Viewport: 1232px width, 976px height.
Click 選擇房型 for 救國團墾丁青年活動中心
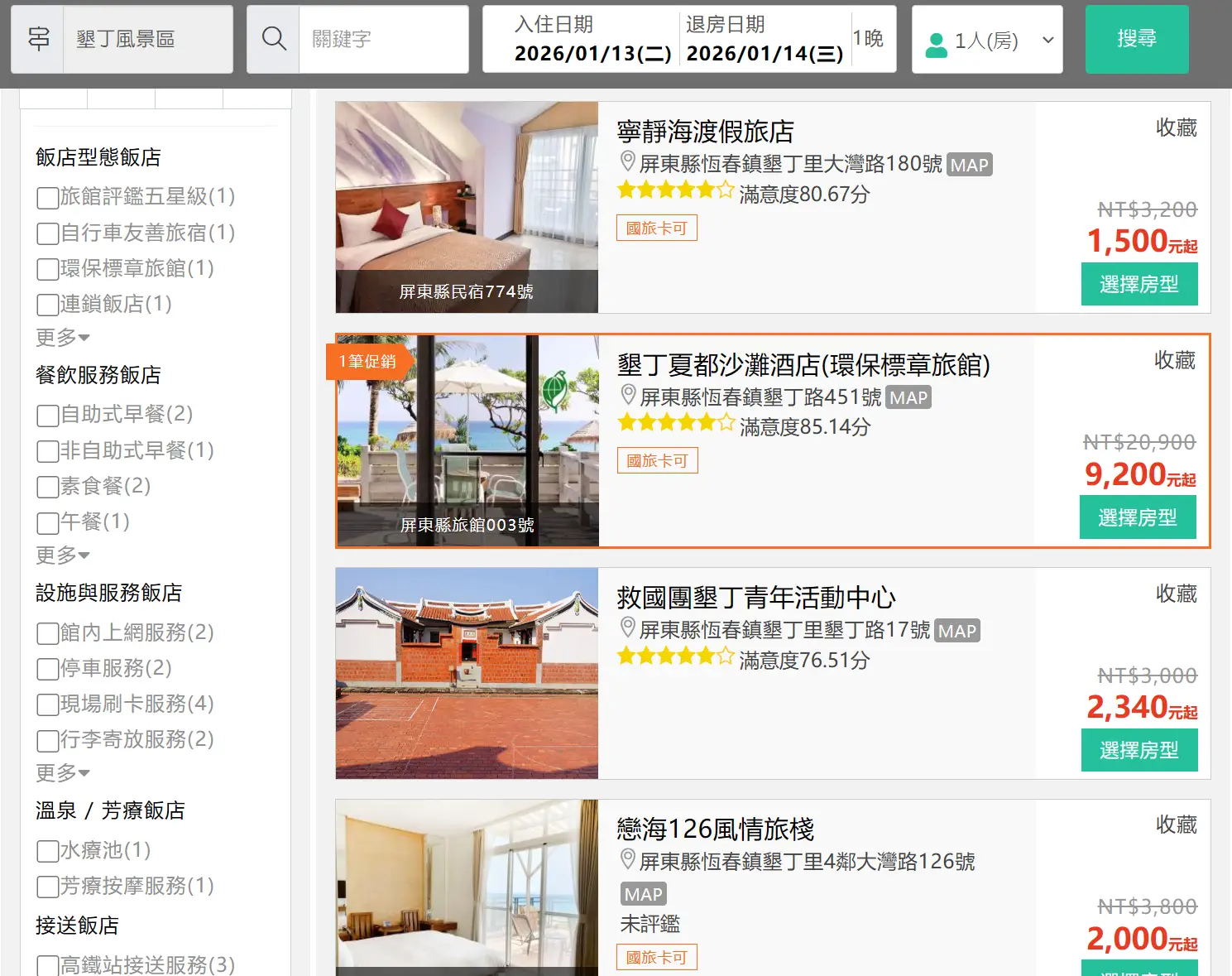(1139, 751)
